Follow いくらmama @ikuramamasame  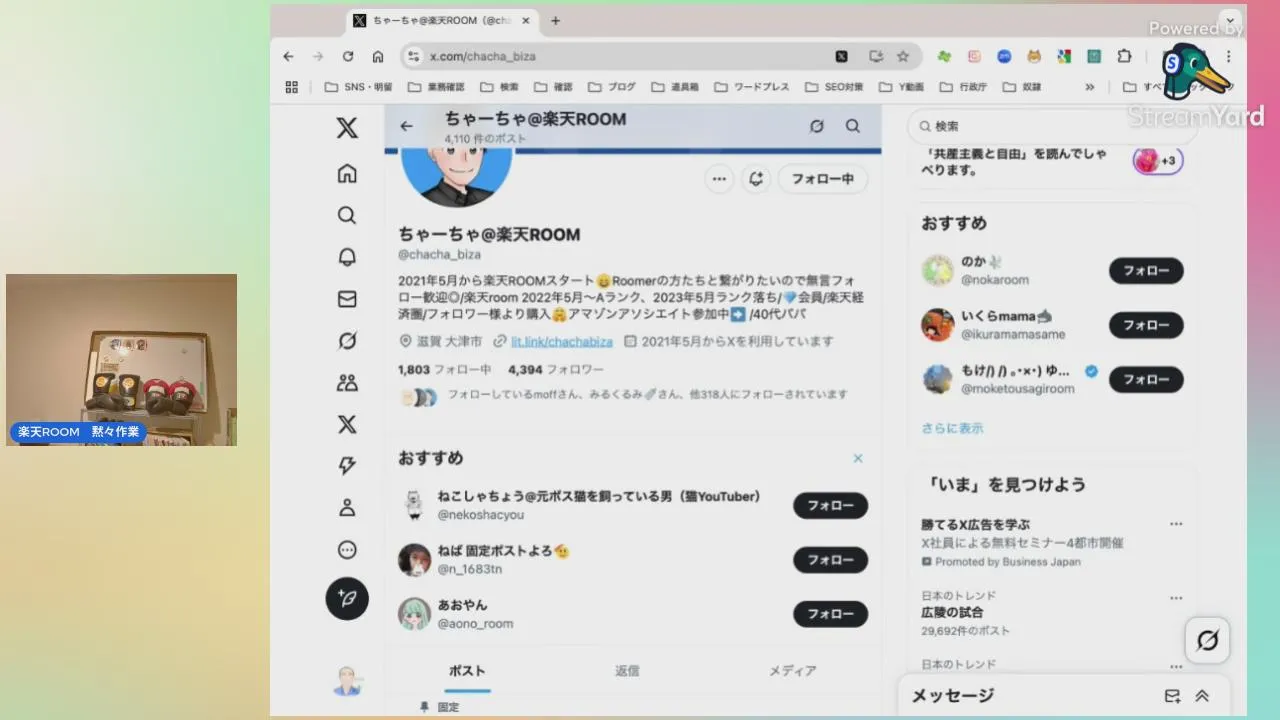(x=1146, y=325)
